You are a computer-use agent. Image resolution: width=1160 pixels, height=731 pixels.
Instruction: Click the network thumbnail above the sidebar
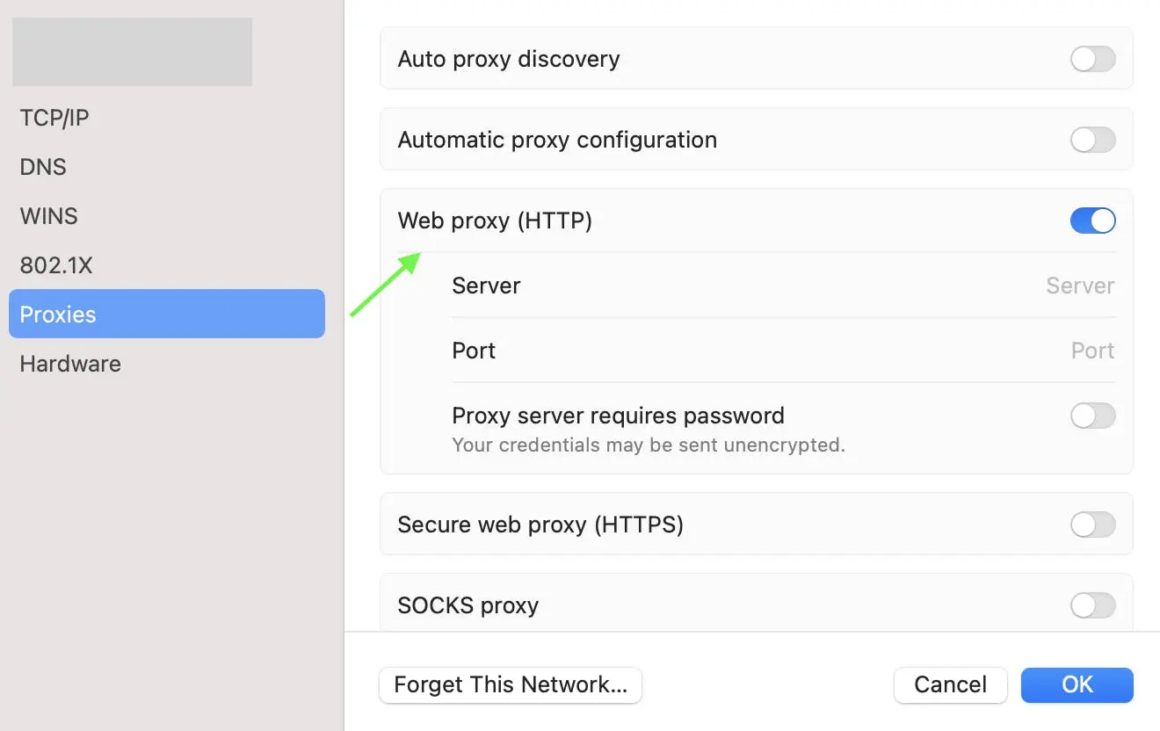pos(131,50)
